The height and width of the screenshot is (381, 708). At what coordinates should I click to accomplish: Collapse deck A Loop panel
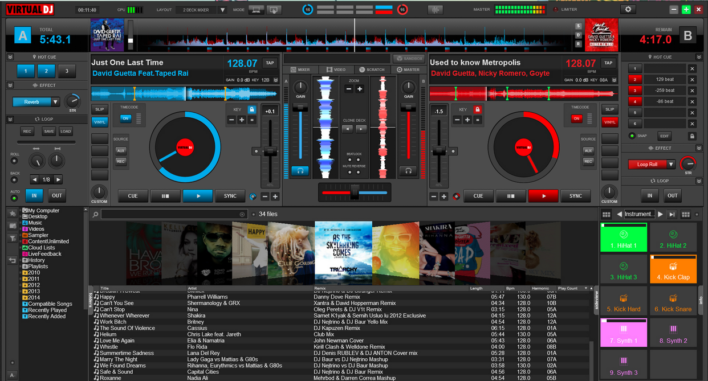tap(10, 119)
